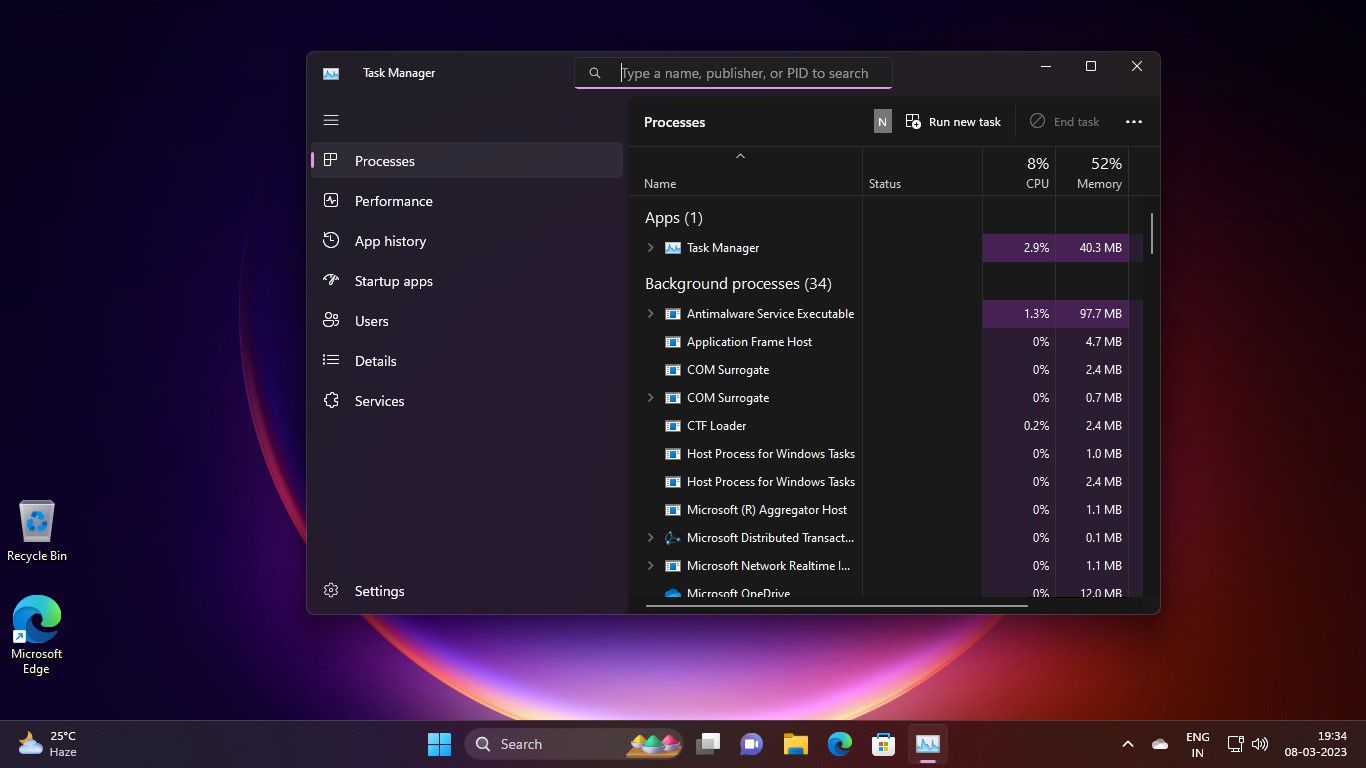1366x768 pixels.
Task: Open Microsoft Edge from the taskbar
Action: [x=840, y=744]
